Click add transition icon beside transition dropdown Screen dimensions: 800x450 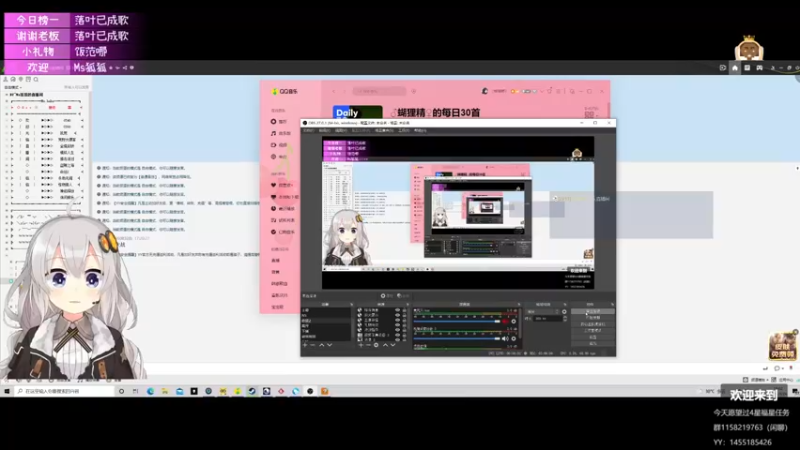(564, 312)
